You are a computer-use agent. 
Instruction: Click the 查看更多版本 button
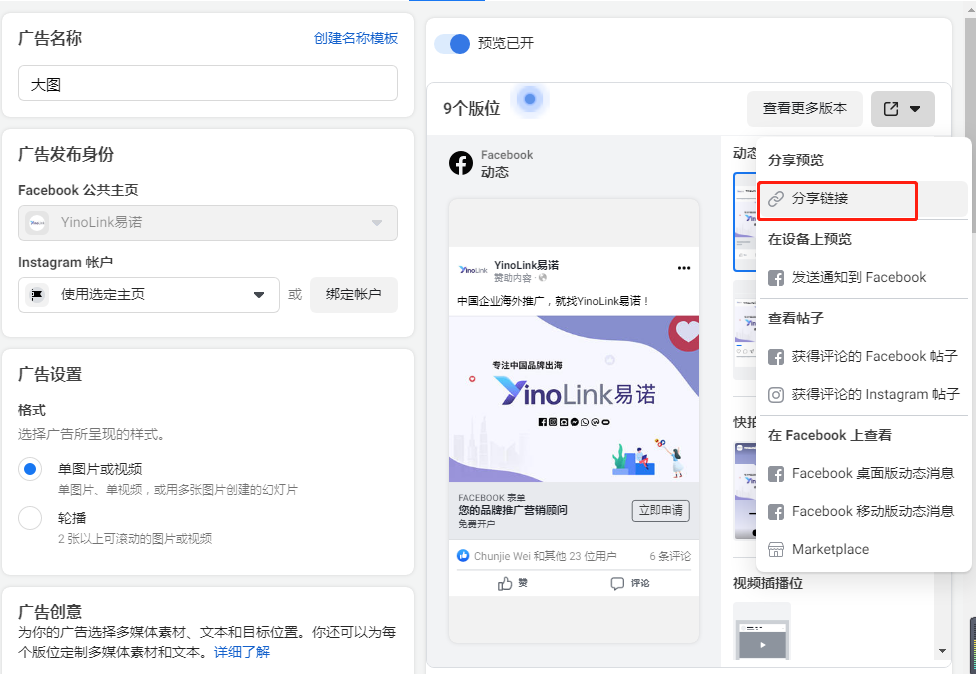pos(804,109)
